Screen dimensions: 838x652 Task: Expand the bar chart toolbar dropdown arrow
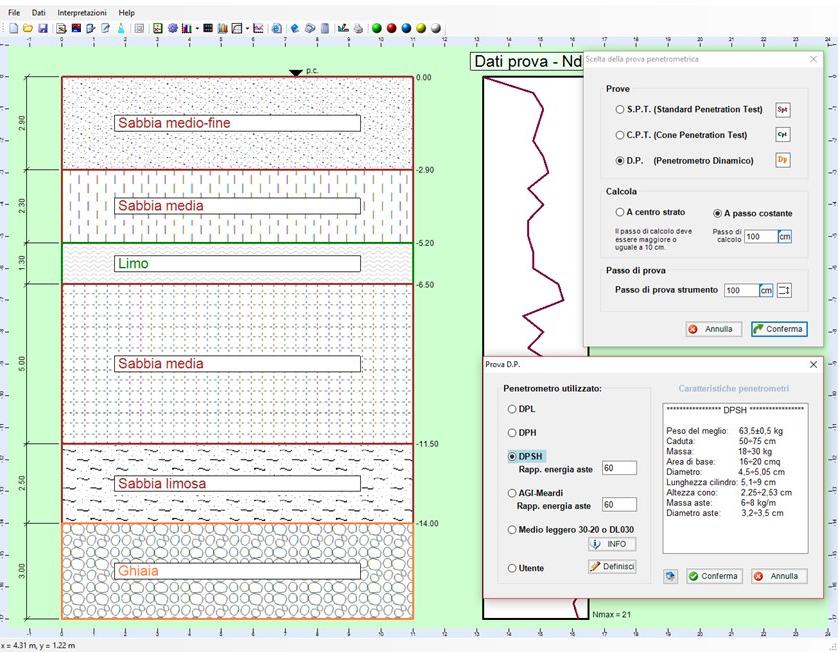pos(197,28)
